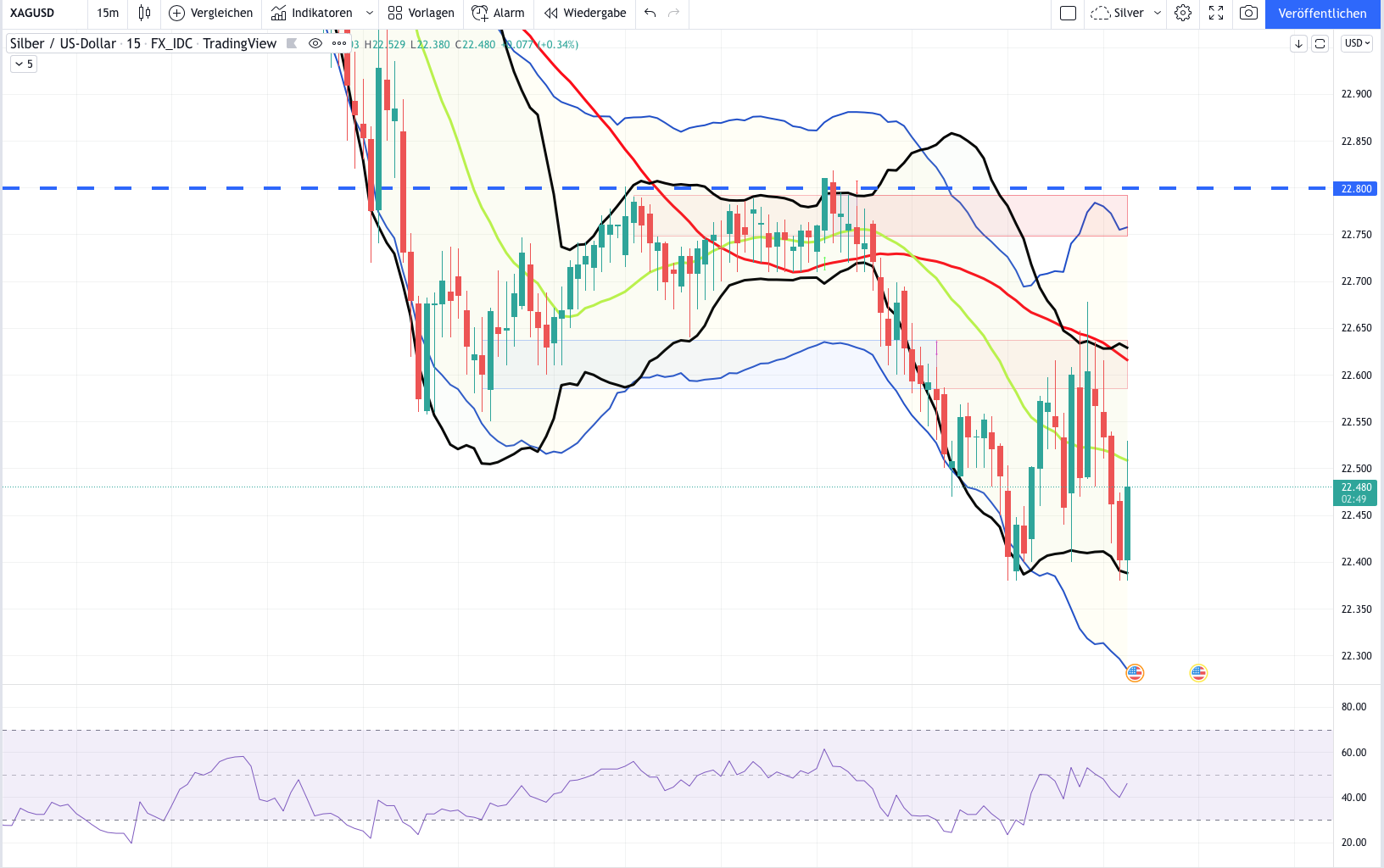Viewport: 1384px width, 868px height.
Task: Open the Silver saved layout menu
Action: pos(1125,13)
